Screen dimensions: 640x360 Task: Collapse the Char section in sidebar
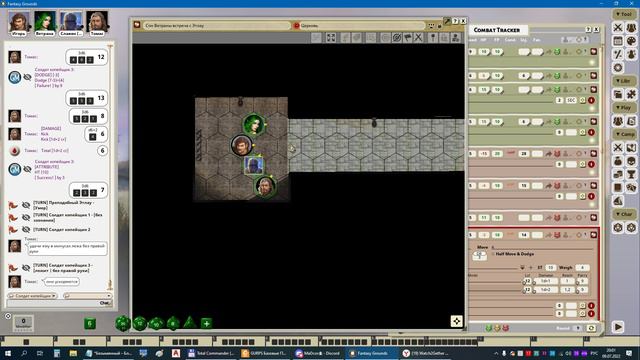point(624,214)
